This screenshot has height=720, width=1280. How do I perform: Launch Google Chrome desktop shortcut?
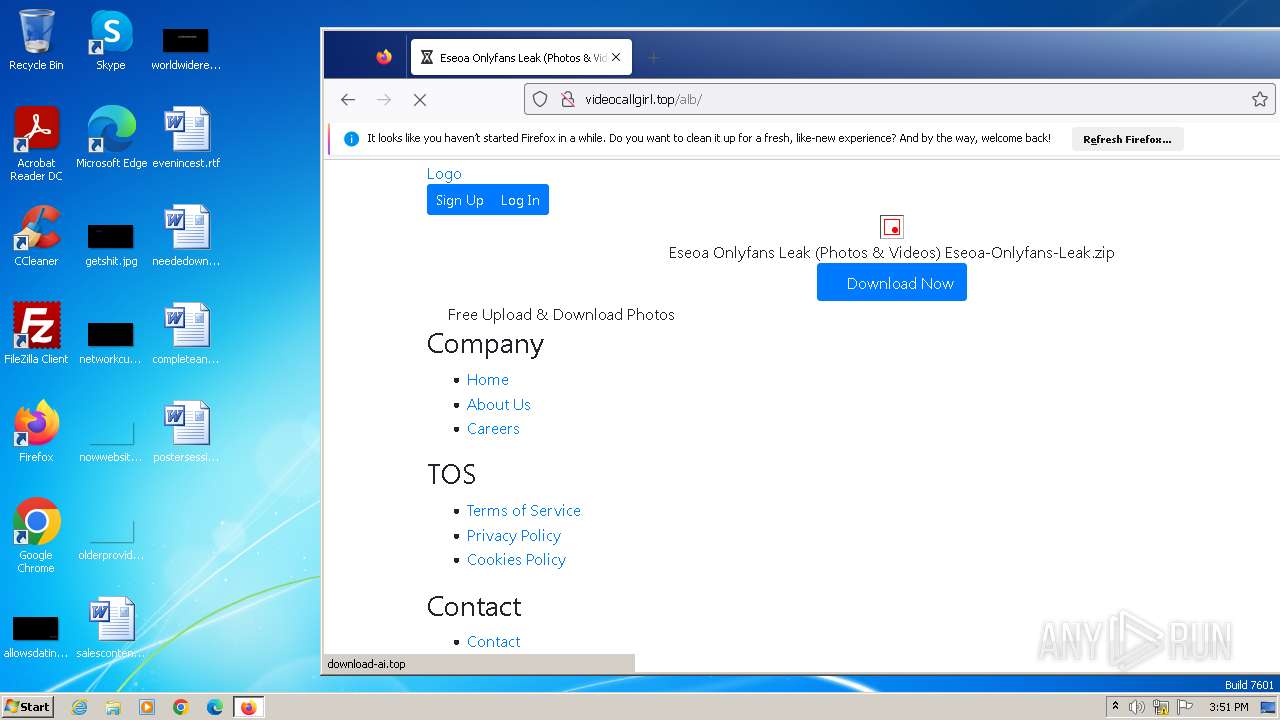(36, 536)
